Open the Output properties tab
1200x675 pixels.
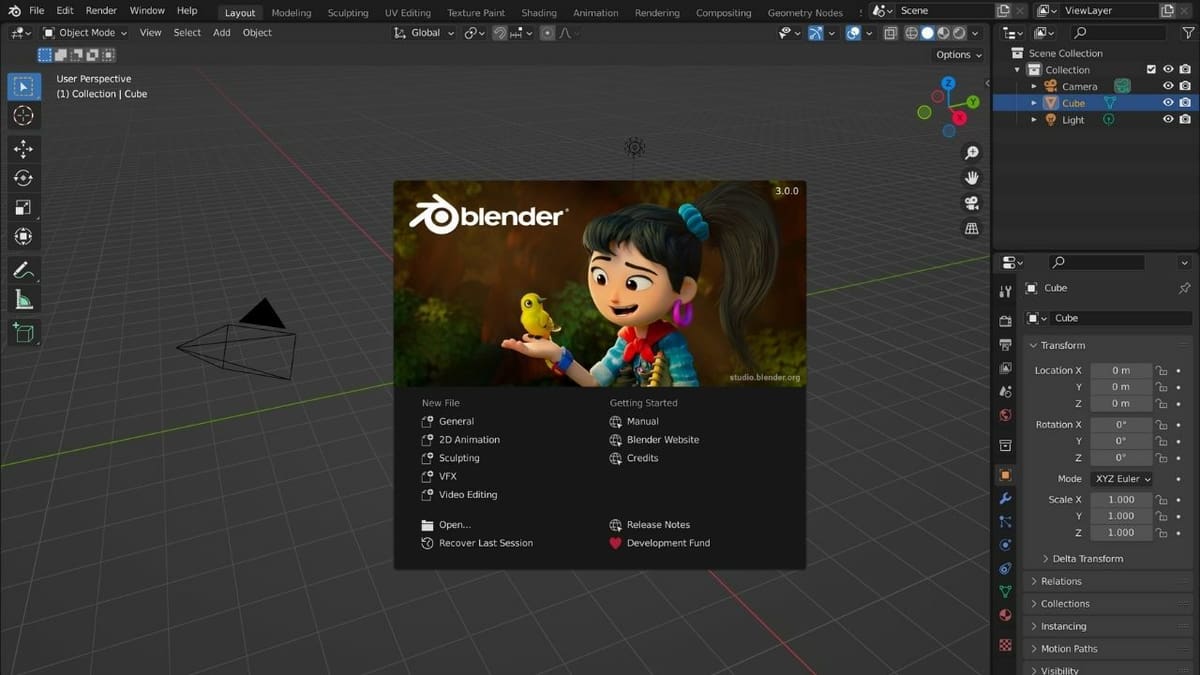tap(1005, 344)
